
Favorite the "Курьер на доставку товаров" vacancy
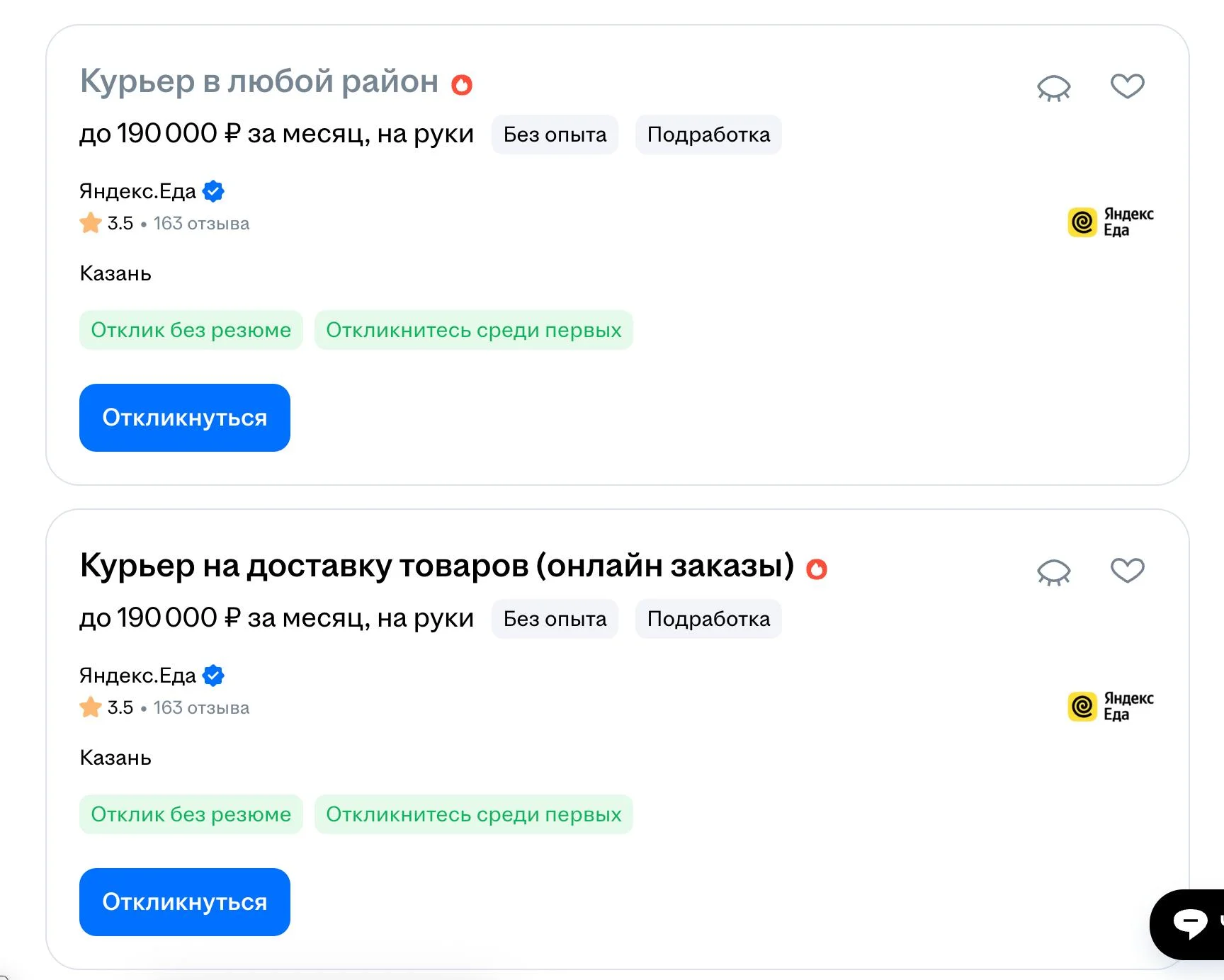click(x=1127, y=570)
